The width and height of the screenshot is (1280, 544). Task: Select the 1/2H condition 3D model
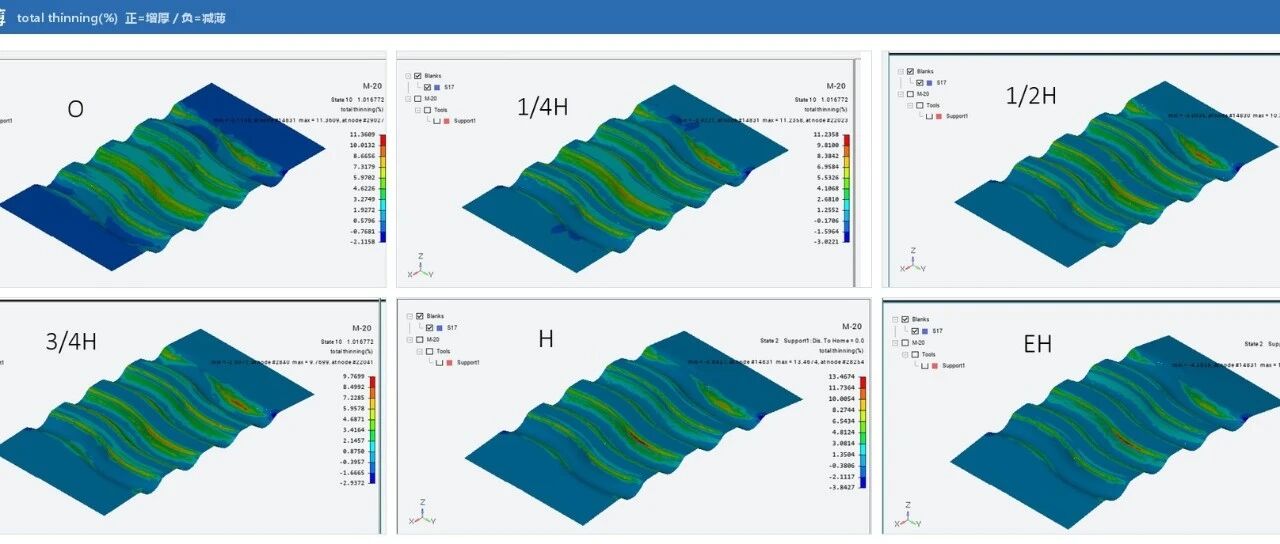[x=1117, y=174]
